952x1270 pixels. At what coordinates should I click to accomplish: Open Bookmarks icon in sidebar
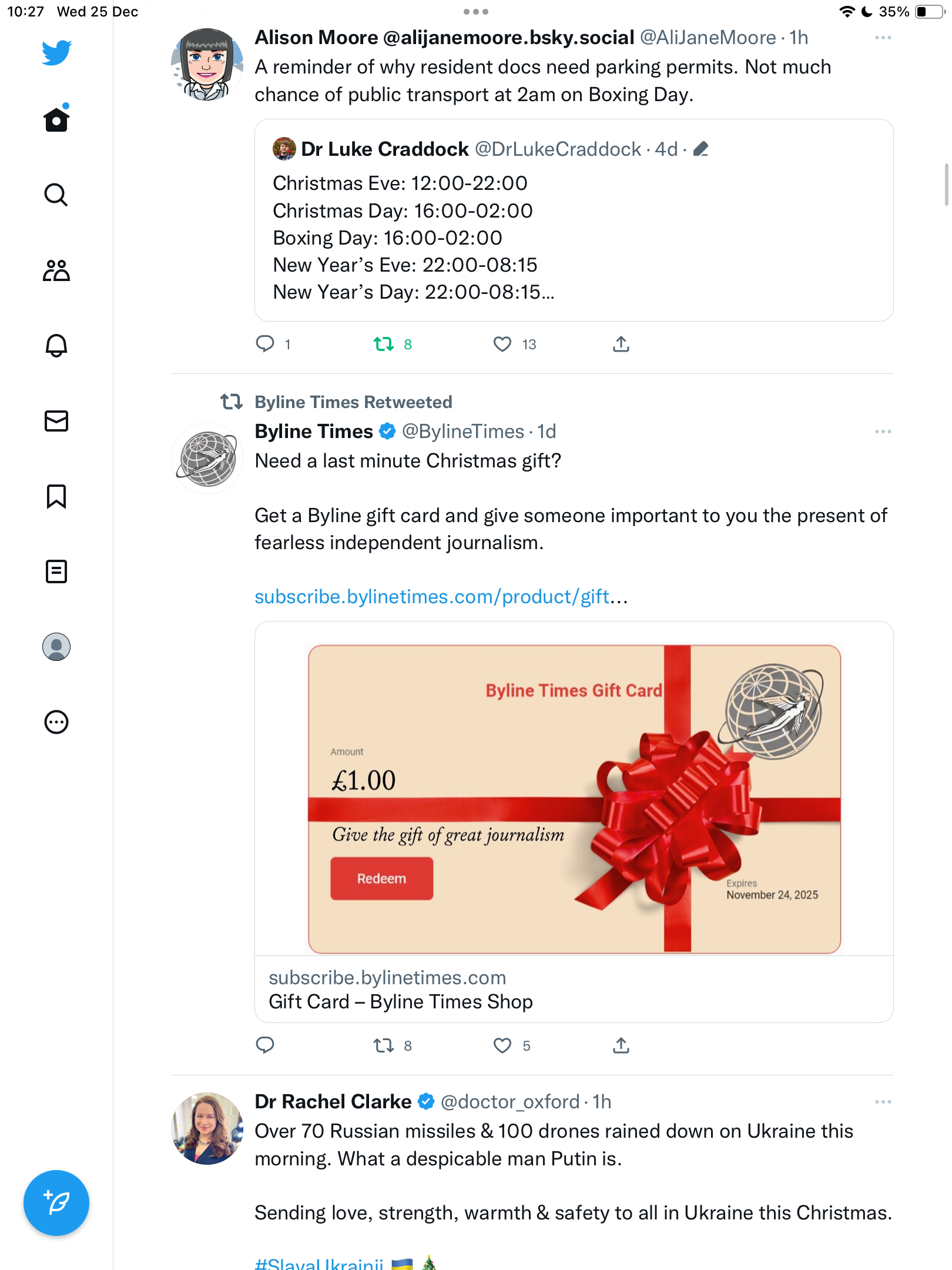tap(56, 496)
